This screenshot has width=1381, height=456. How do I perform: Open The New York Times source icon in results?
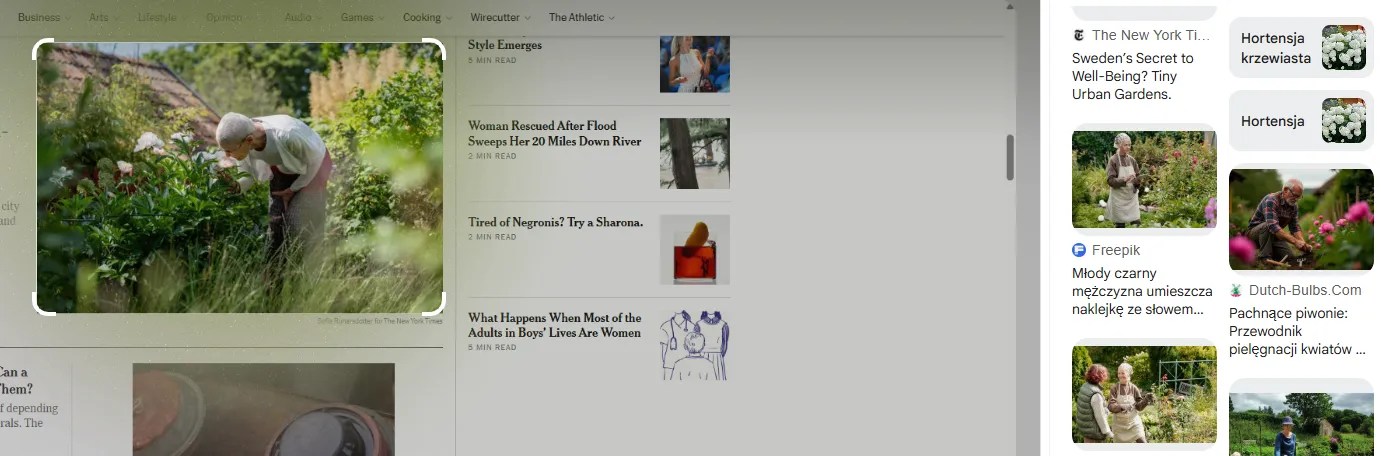(1079, 35)
